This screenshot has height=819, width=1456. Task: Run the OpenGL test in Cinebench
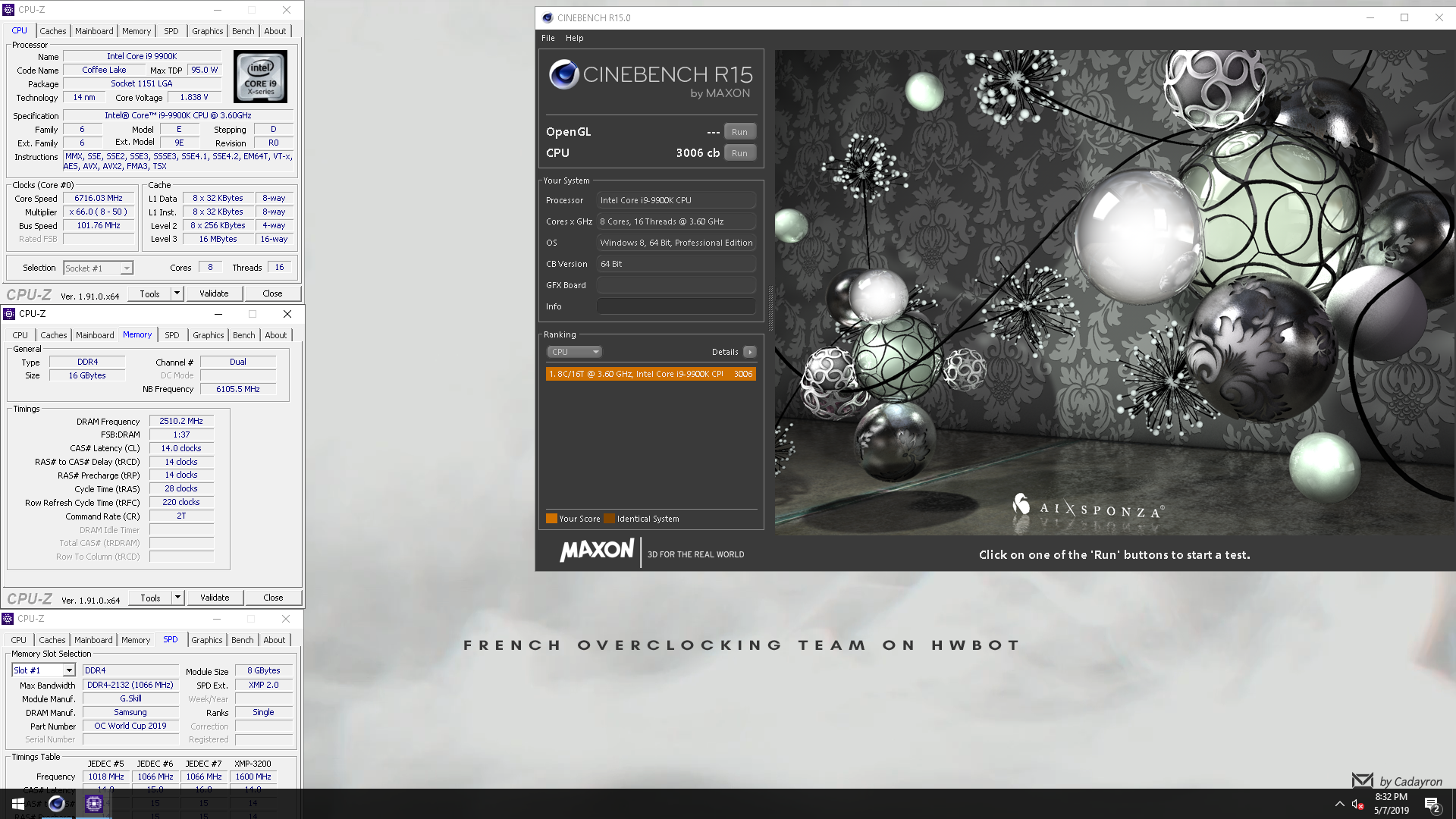click(739, 132)
